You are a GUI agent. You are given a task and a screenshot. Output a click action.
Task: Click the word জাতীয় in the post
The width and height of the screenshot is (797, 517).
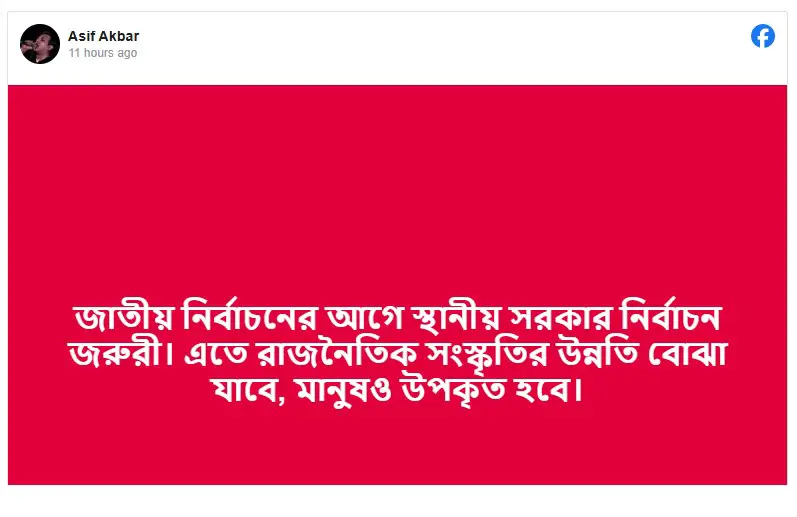124,317
